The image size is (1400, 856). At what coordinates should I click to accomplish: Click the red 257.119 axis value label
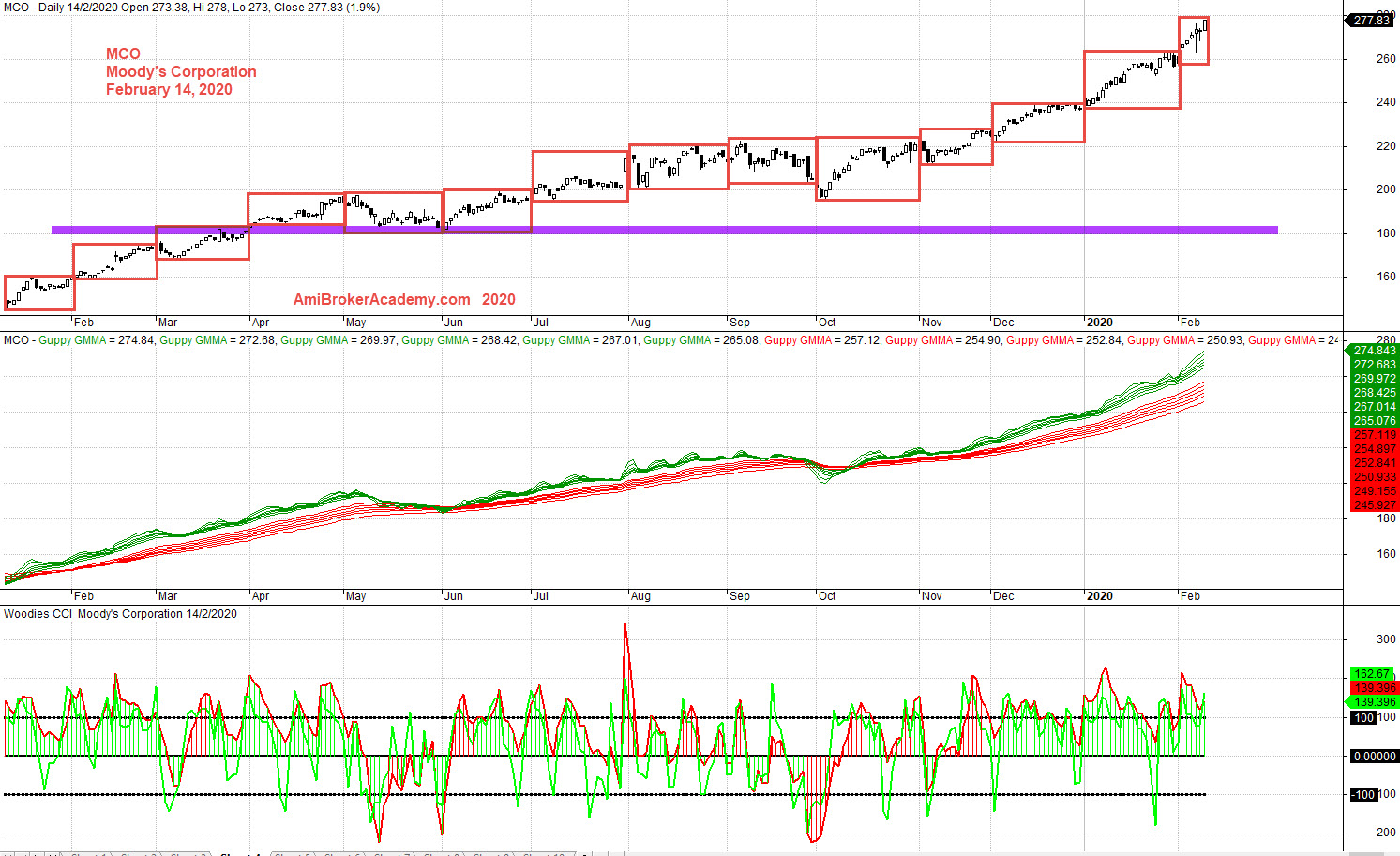1375,435
